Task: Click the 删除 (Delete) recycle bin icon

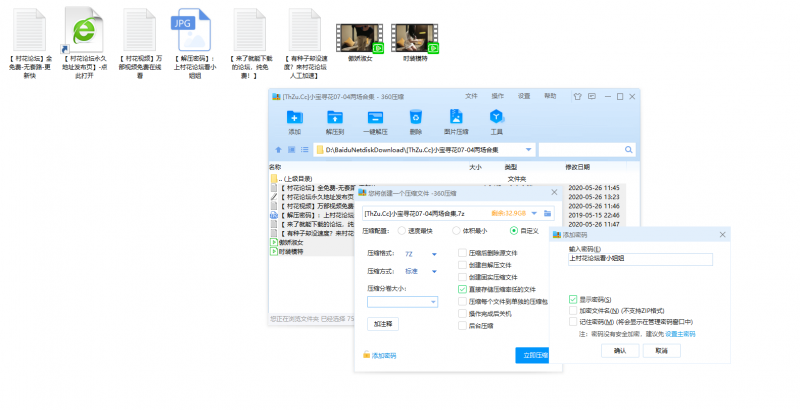Action: (x=415, y=119)
